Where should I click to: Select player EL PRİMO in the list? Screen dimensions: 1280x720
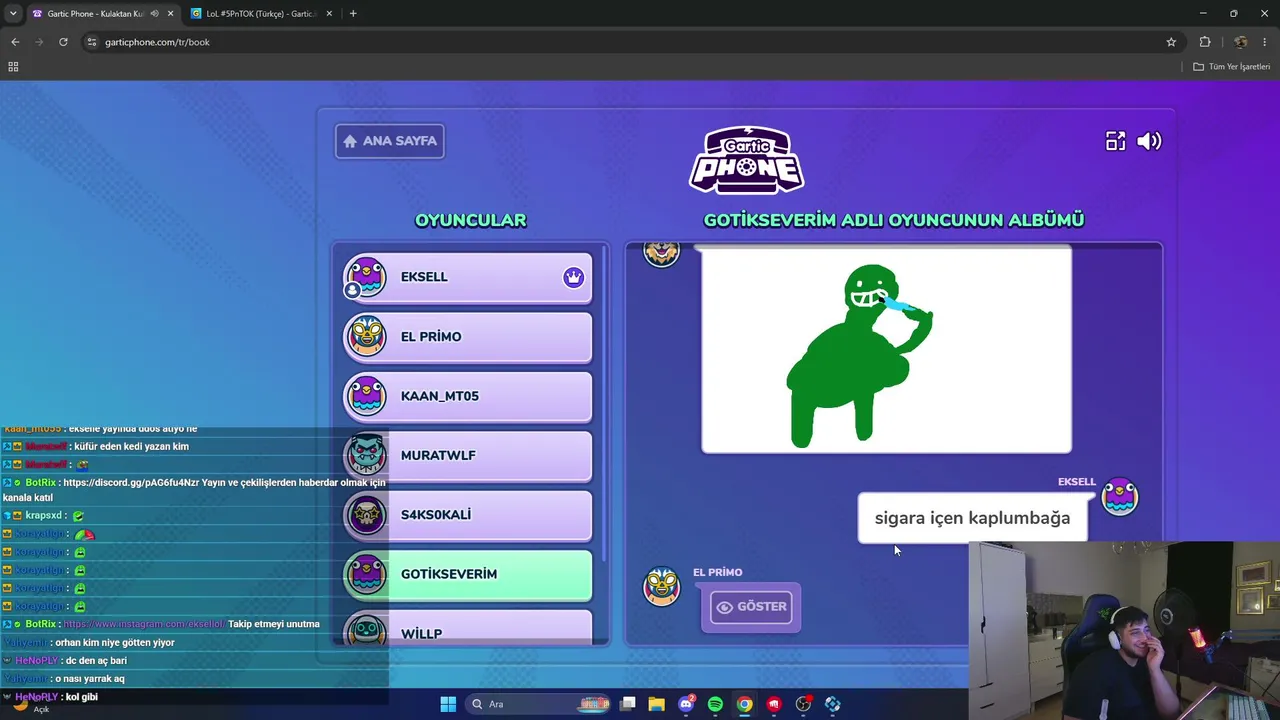pyautogui.click(x=468, y=337)
